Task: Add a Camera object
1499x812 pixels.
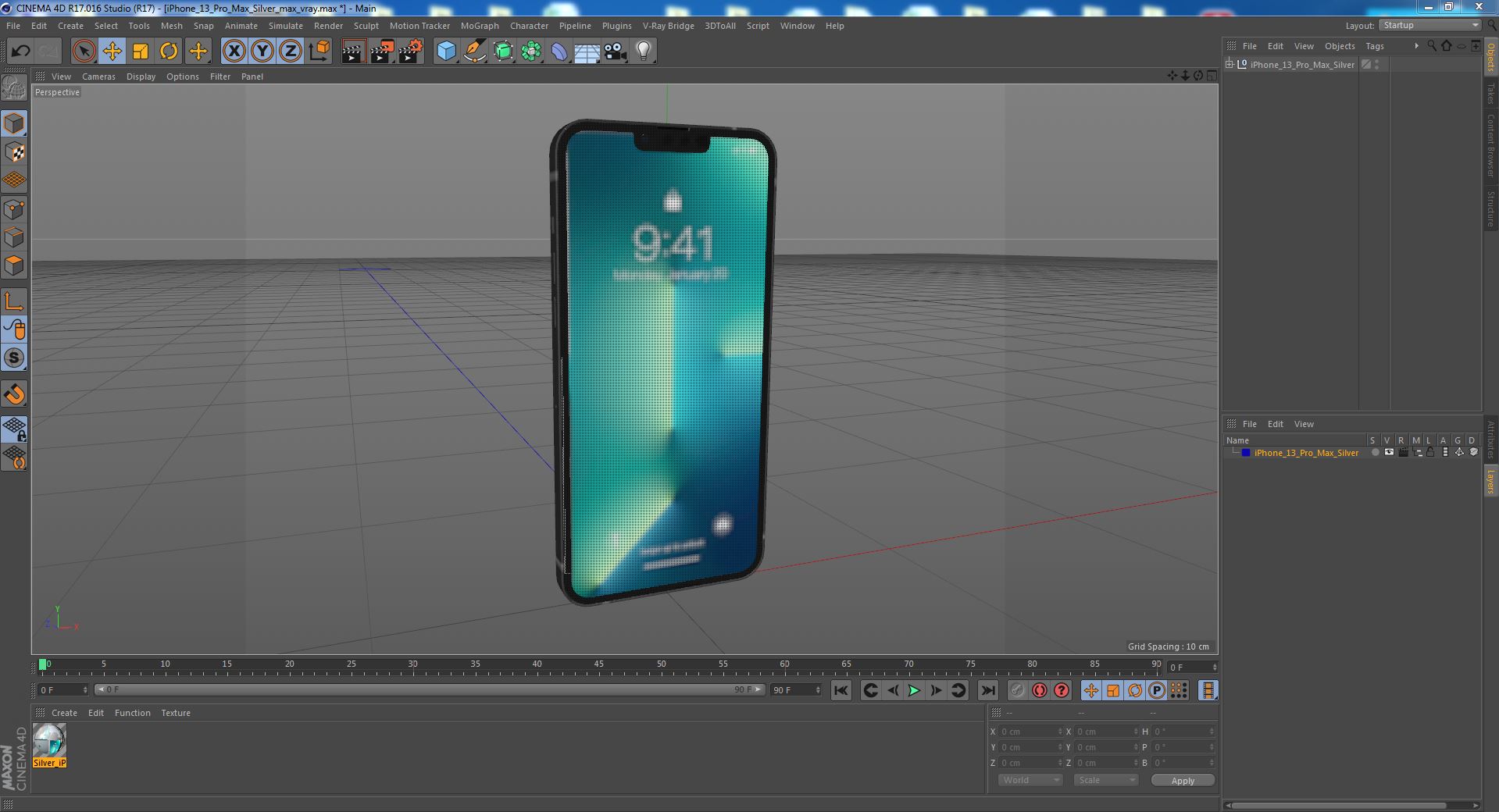Action: coord(616,52)
